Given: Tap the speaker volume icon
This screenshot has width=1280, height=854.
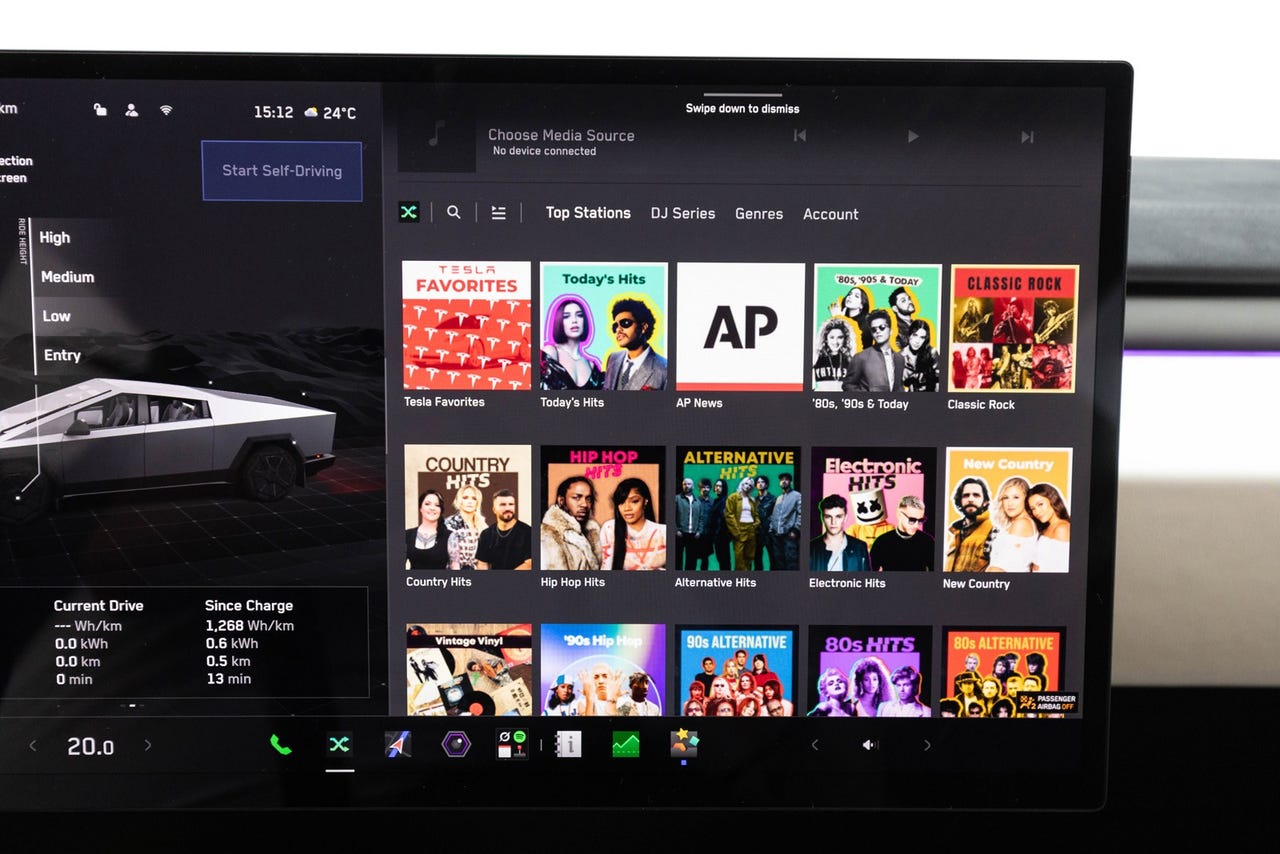Looking at the screenshot, I should (x=870, y=745).
